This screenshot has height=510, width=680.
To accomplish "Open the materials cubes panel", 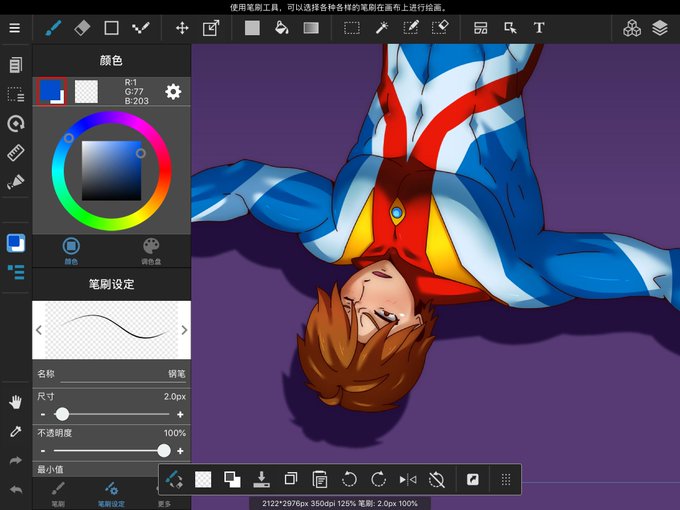I will point(632,28).
